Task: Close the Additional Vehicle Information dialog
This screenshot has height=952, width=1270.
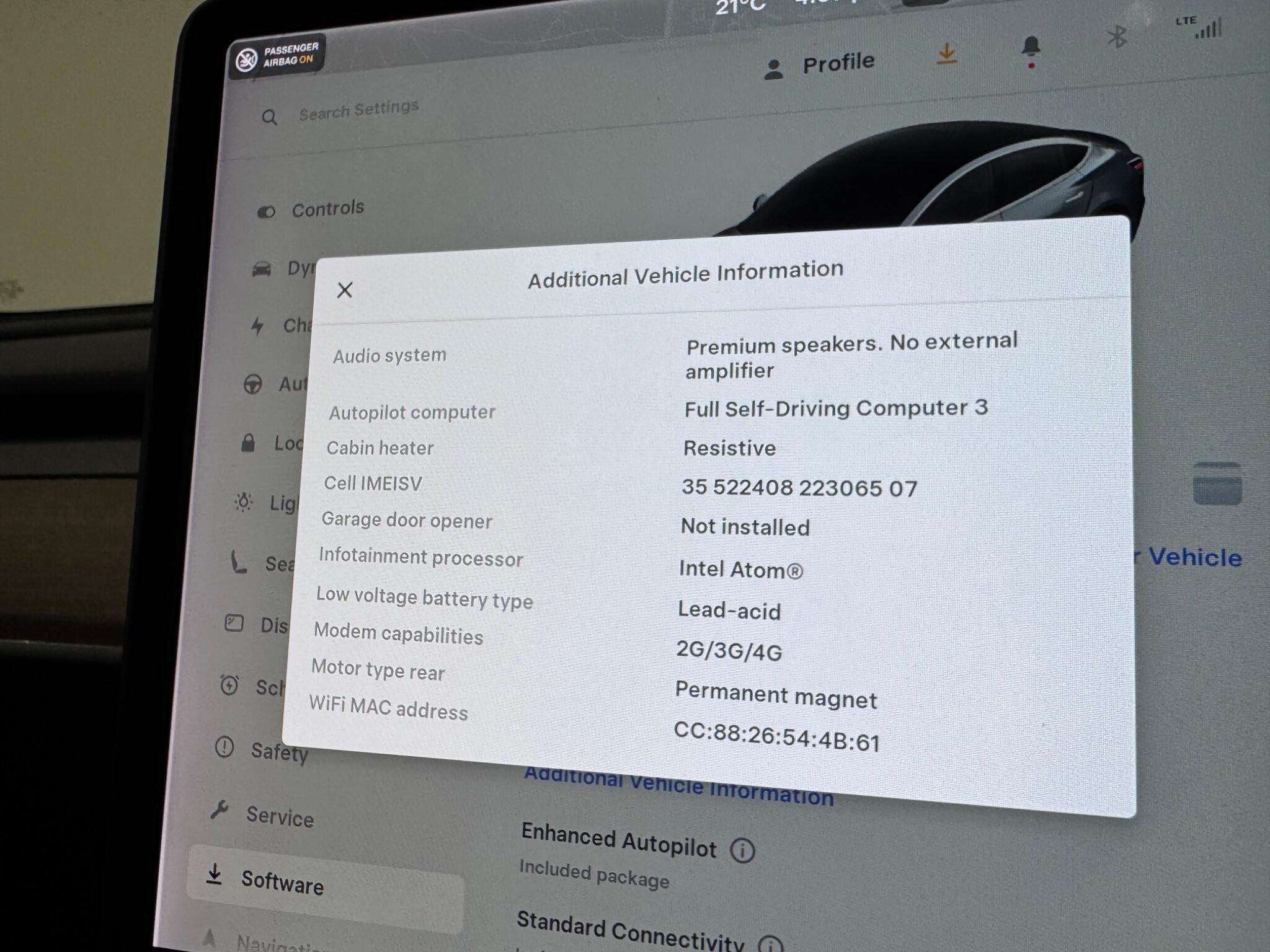Action: click(345, 289)
